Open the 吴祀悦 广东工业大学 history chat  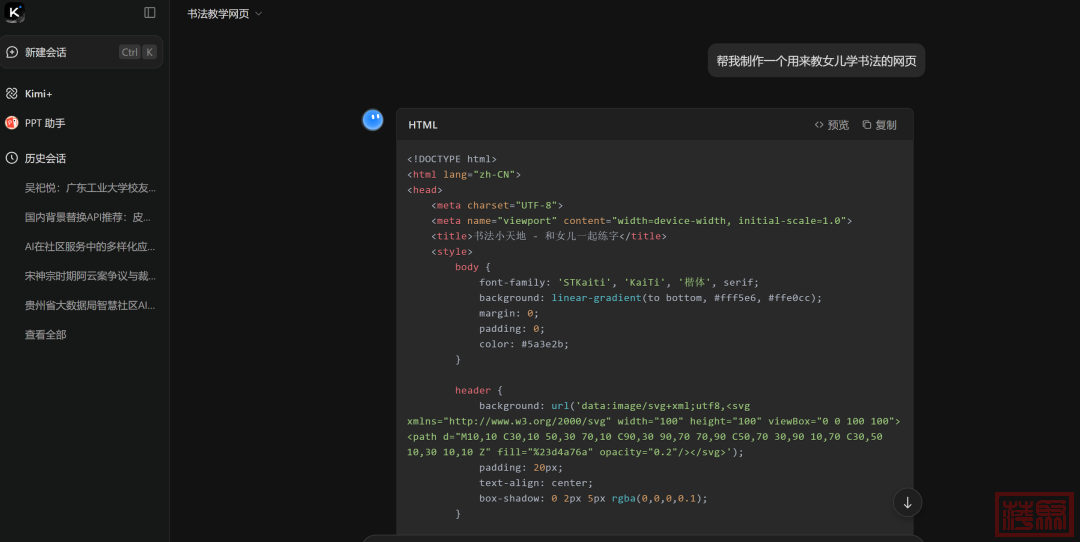click(90, 188)
